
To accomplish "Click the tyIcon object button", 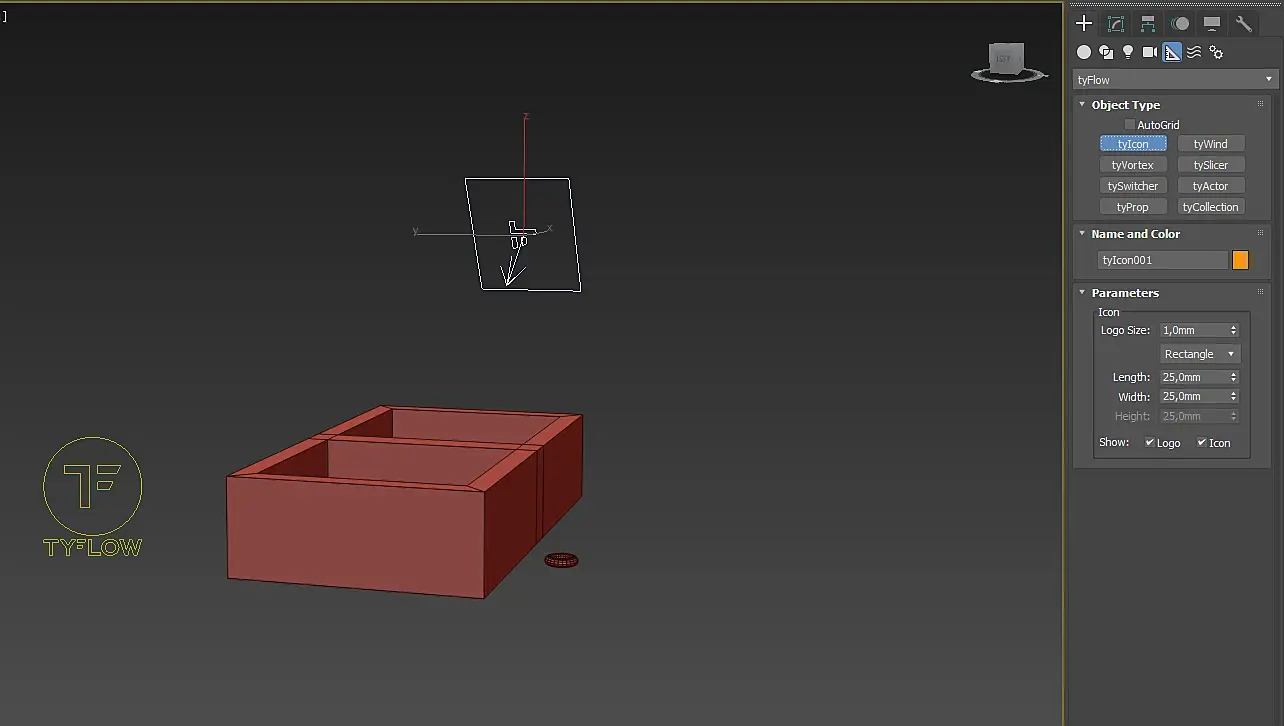I will 1133,144.
